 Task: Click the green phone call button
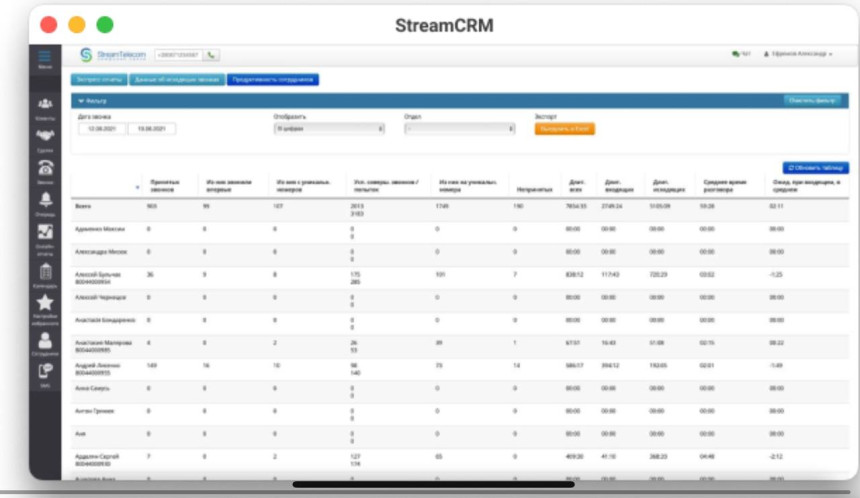pos(211,55)
